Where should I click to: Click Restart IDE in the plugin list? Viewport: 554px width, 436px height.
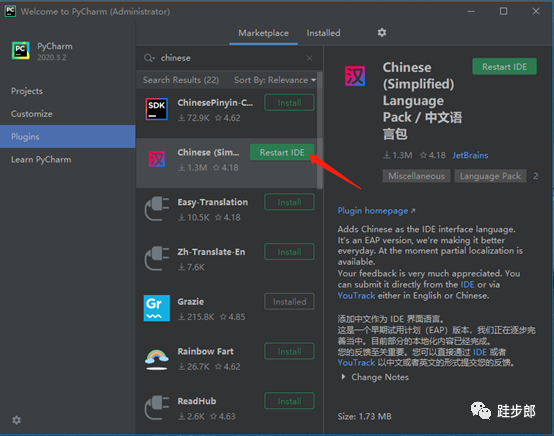click(x=282, y=152)
